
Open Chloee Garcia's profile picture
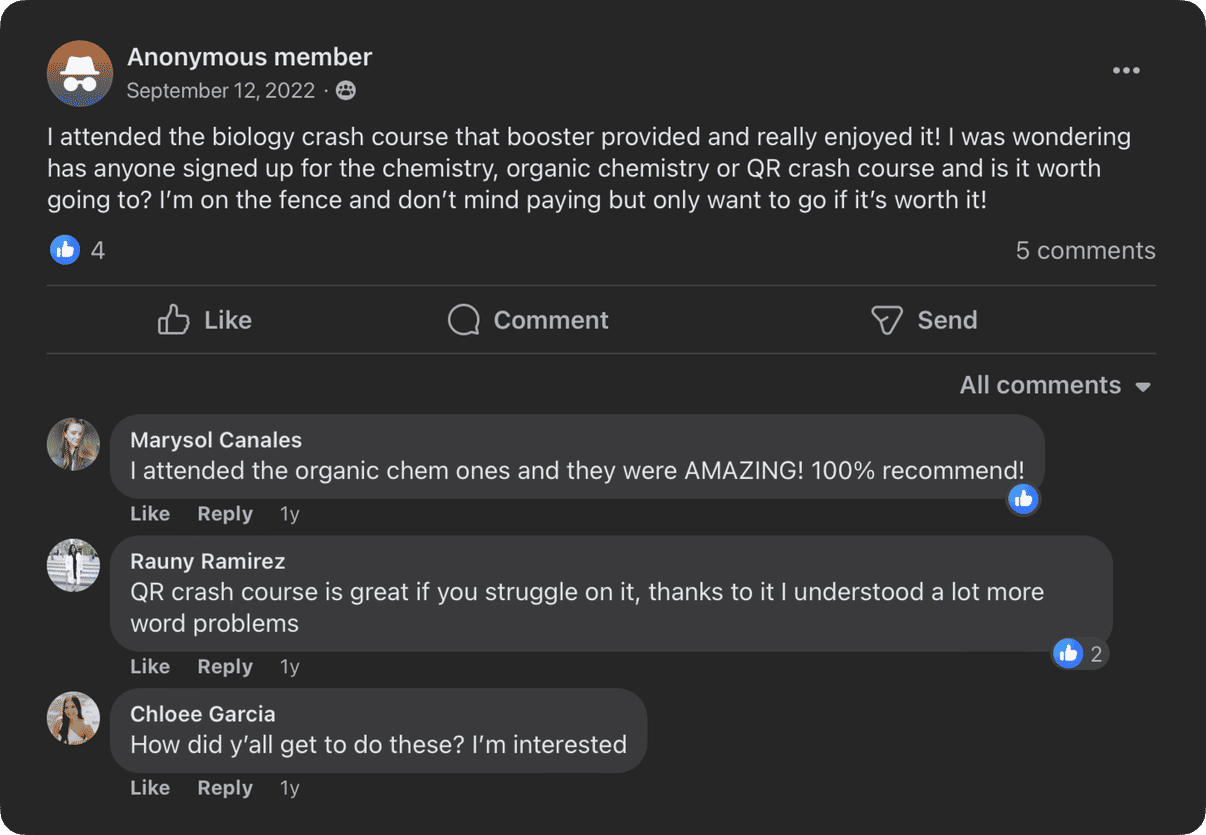pos(73,718)
